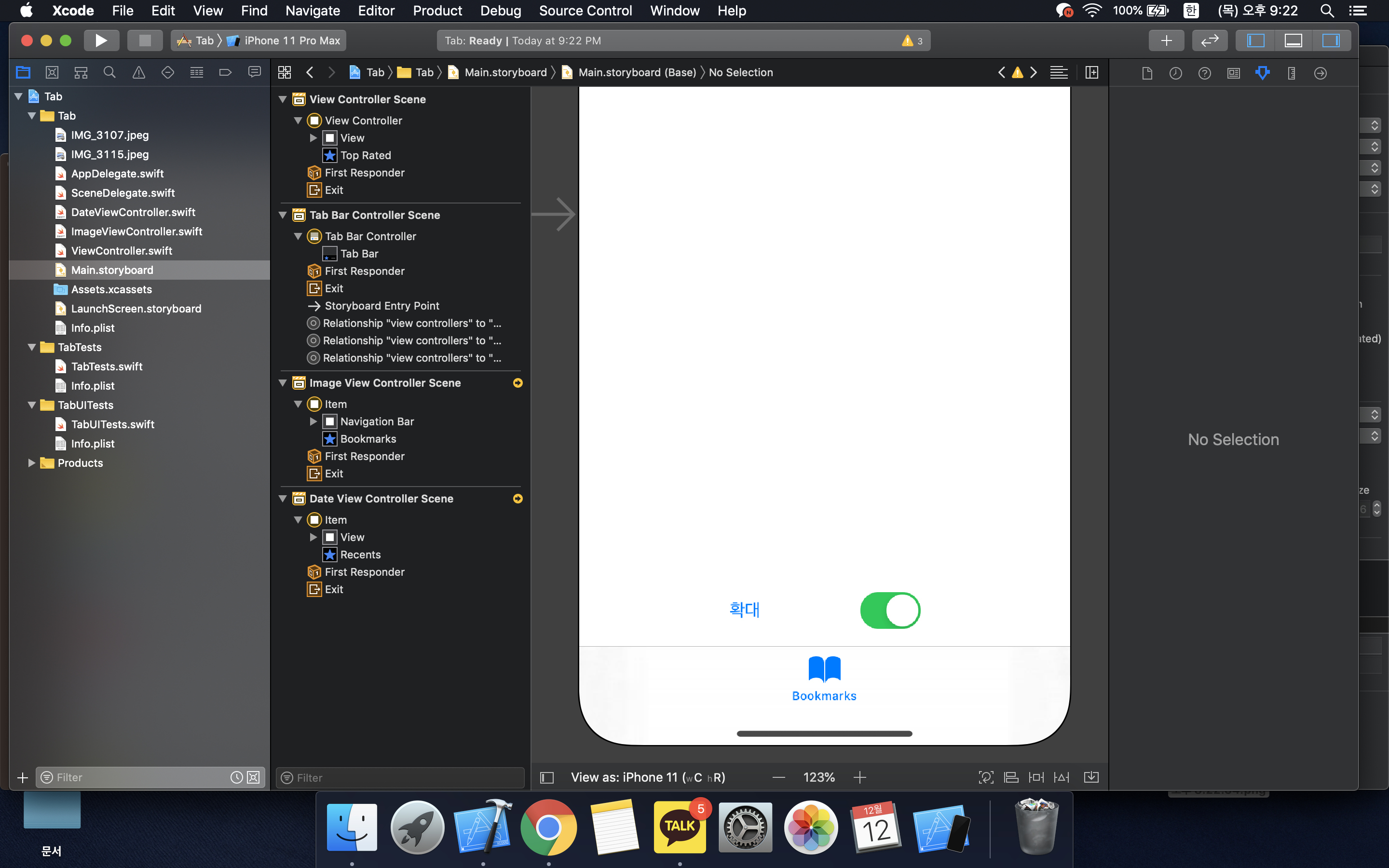Click the Run (play) button
The height and width of the screenshot is (868, 1389).
[101, 40]
